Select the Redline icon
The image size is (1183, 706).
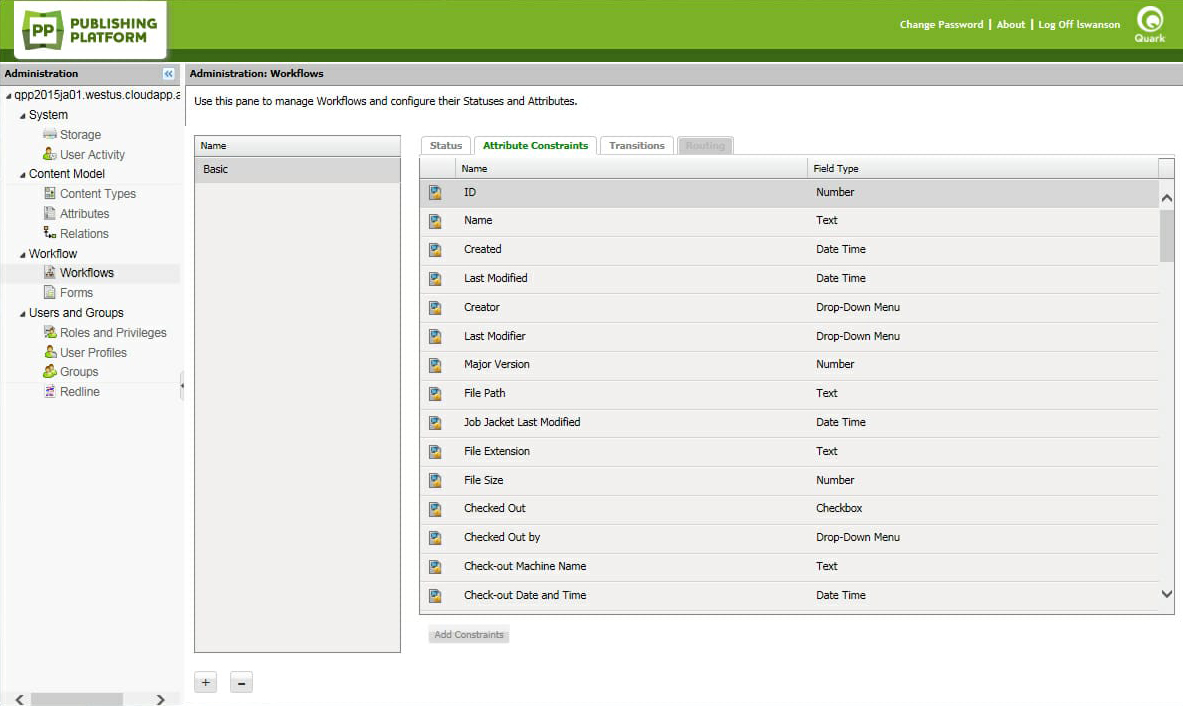(50, 391)
